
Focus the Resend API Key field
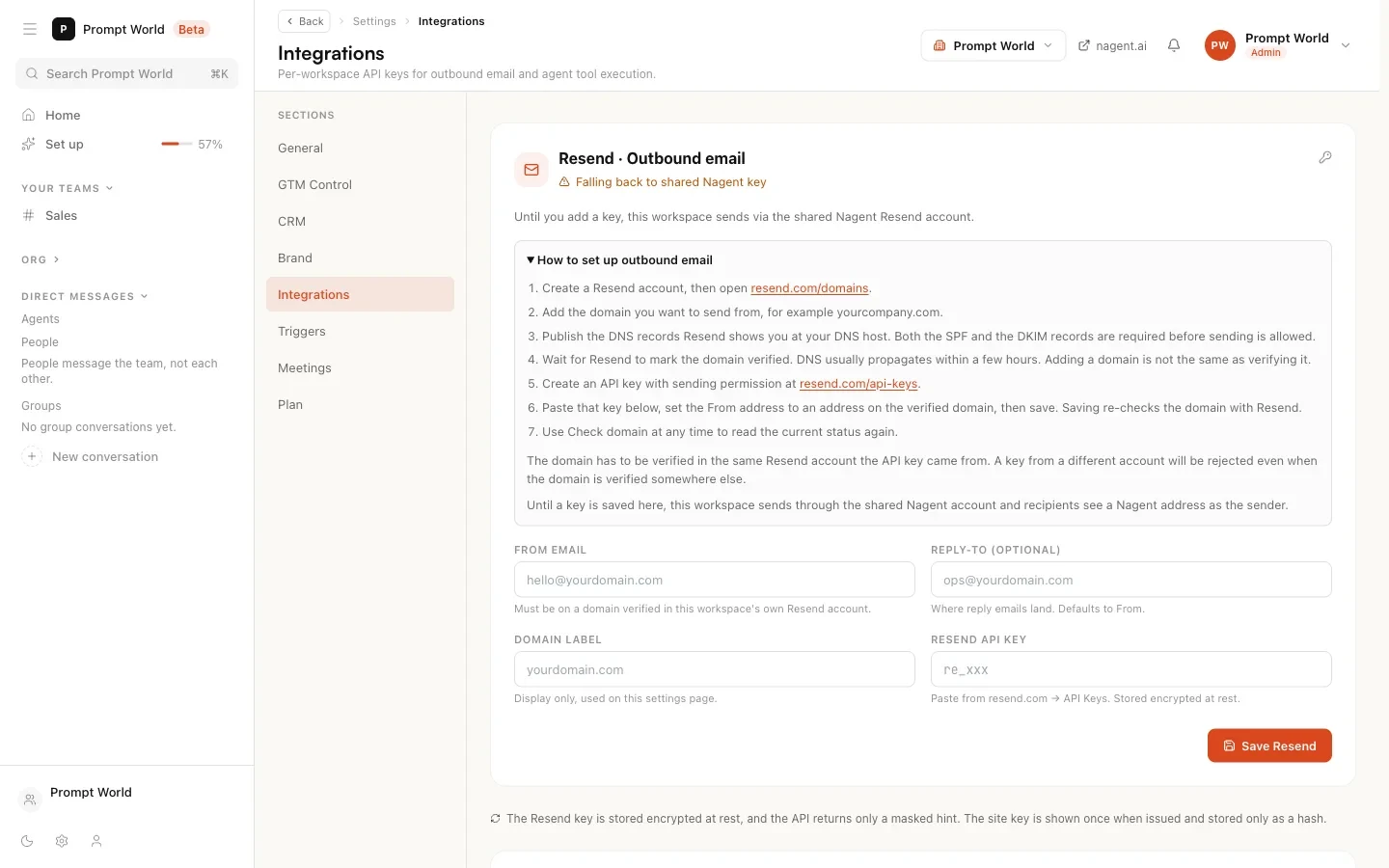click(x=1131, y=669)
